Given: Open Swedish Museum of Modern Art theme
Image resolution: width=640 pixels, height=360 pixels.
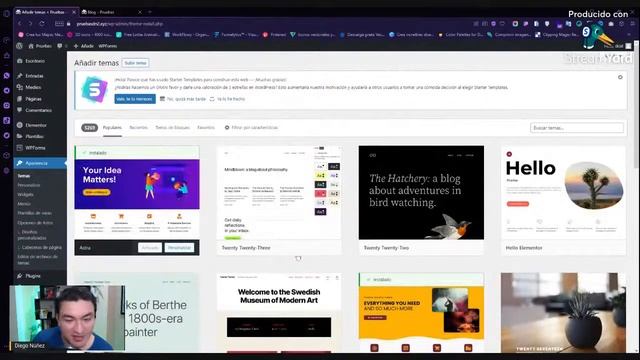Looking at the screenshot, I should [x=279, y=312].
